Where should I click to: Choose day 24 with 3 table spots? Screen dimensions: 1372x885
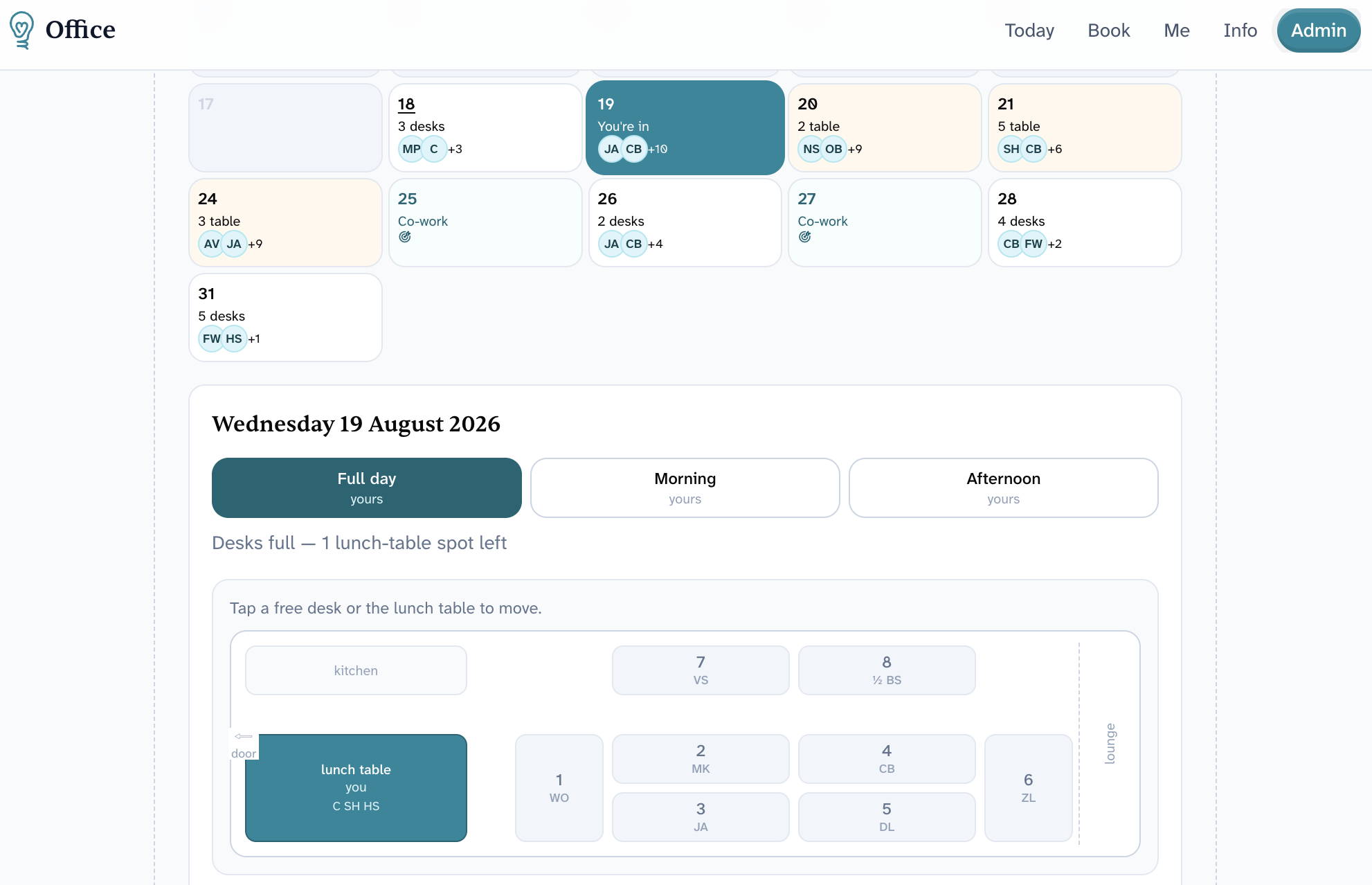click(x=285, y=223)
